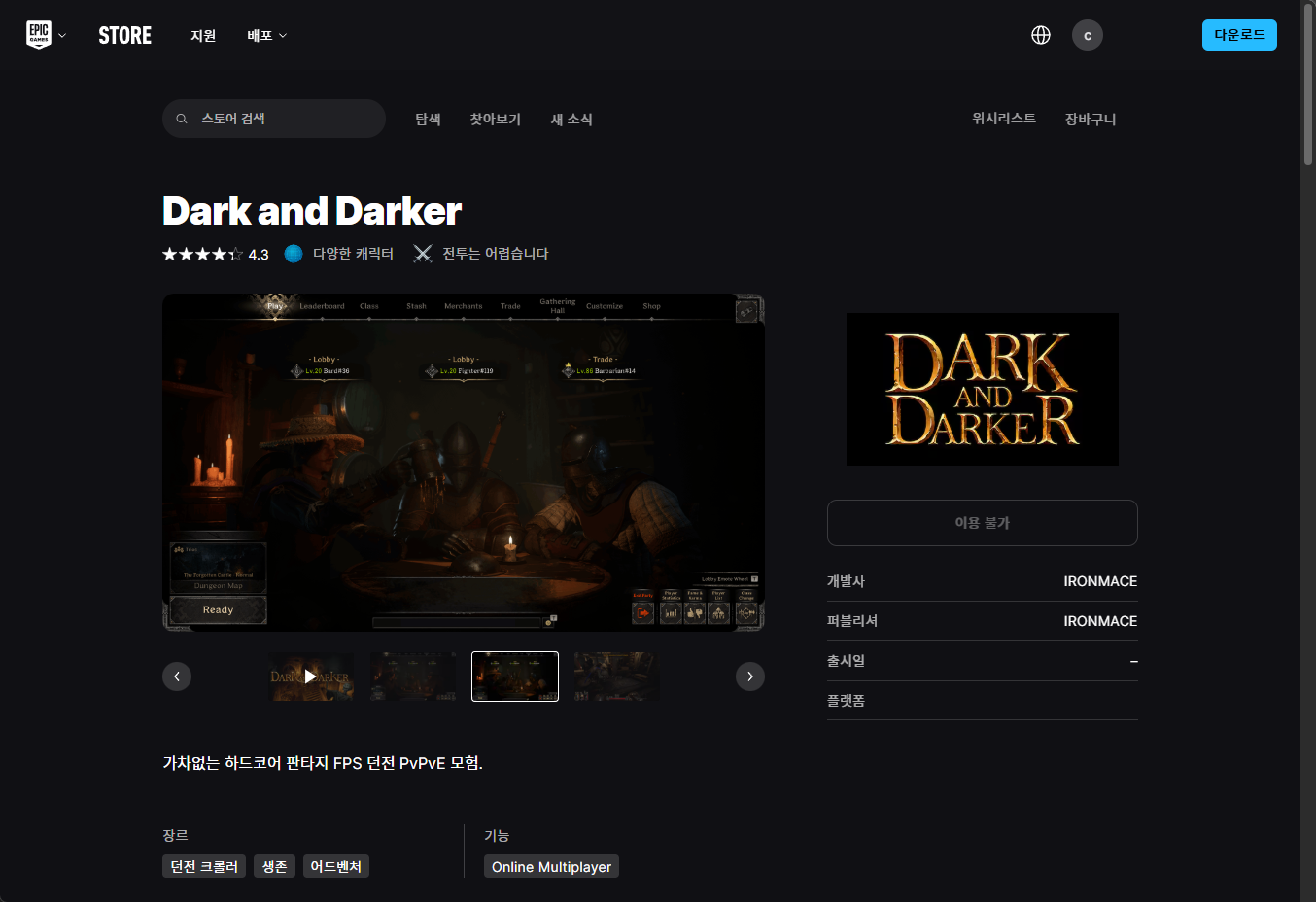The height and width of the screenshot is (902, 1316).
Task: Open the 어드벤처 genre tag
Action: coord(336,866)
